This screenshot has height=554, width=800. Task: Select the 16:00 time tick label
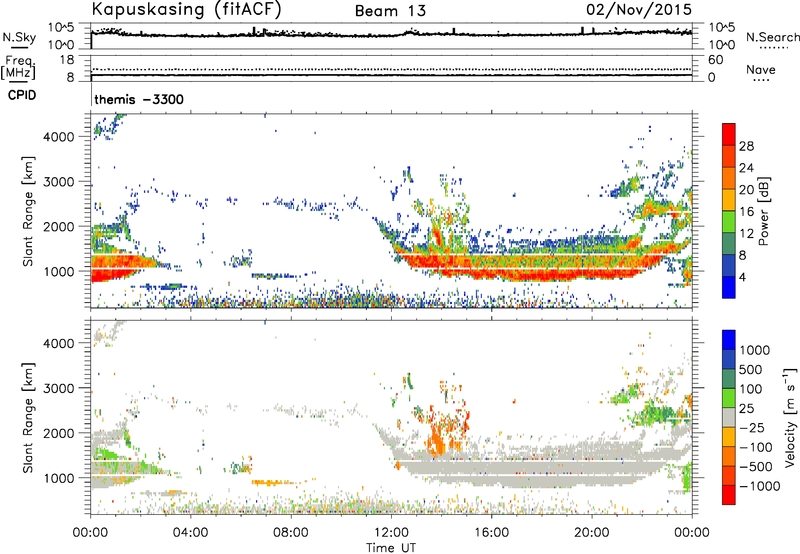point(491,533)
